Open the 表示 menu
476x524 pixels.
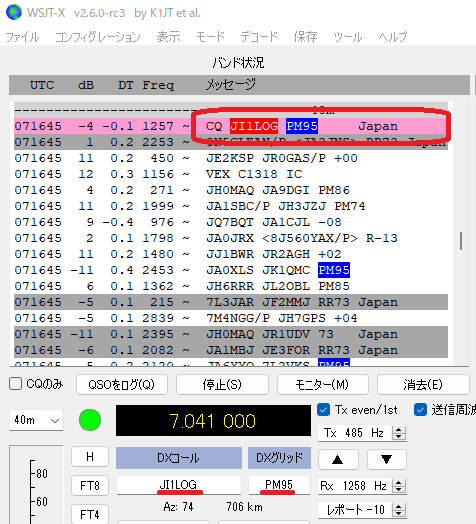coord(168,37)
